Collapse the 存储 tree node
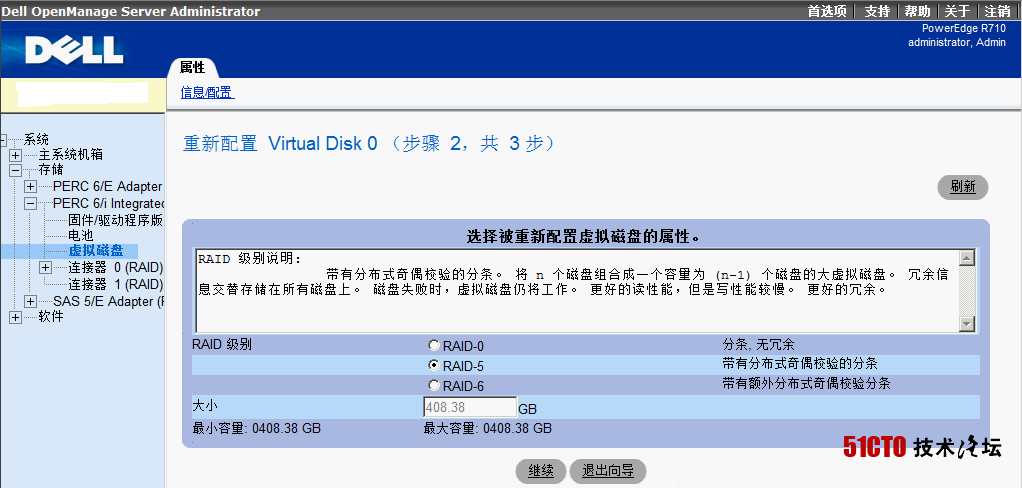Viewport: 1022px width, 488px height. click(16, 170)
